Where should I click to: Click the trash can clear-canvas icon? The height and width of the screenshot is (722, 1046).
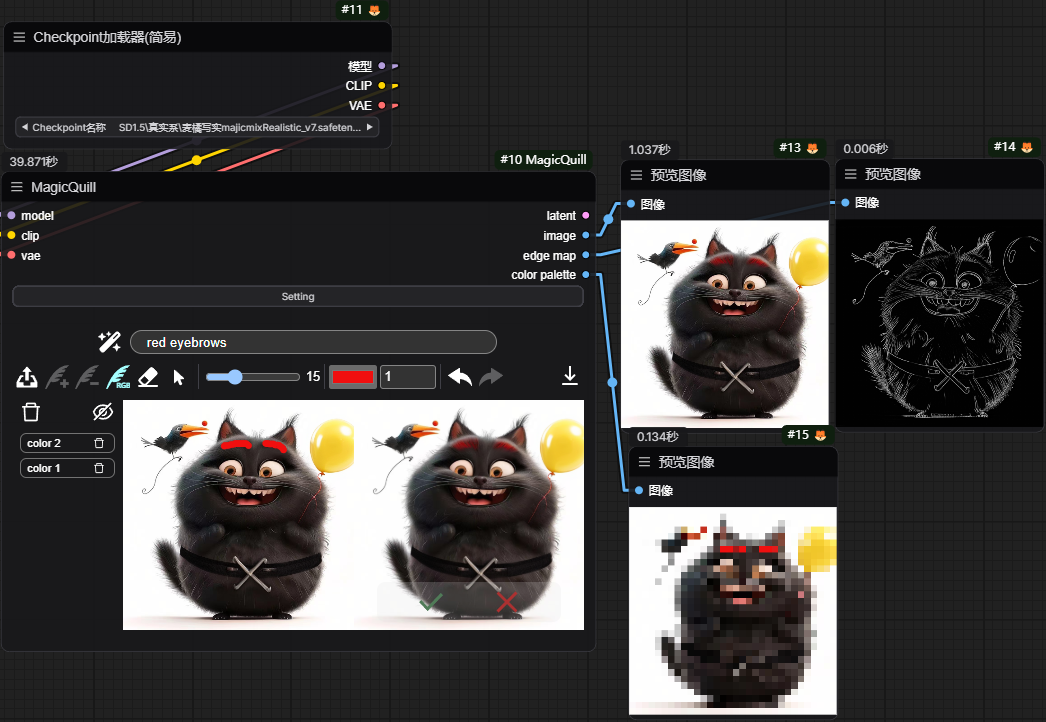click(x=31, y=412)
